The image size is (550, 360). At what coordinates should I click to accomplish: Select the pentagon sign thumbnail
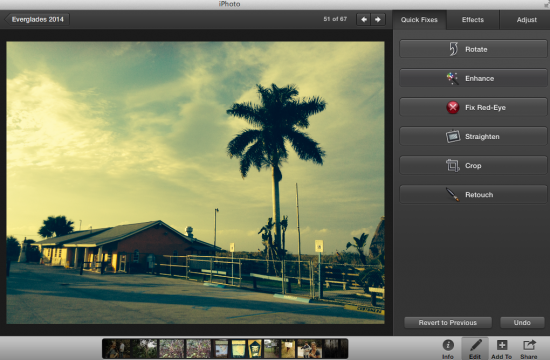click(x=255, y=348)
